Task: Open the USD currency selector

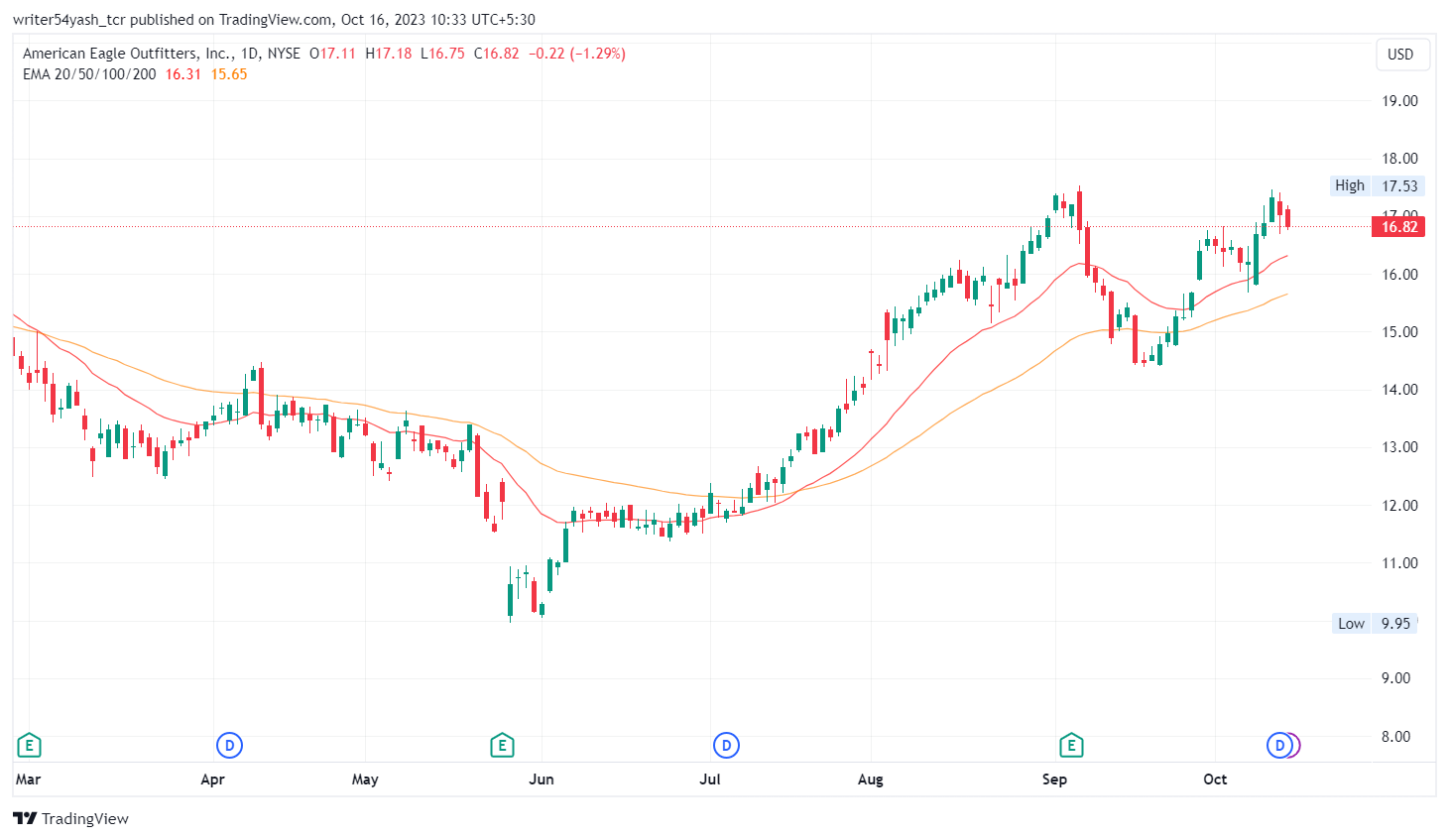Action: click(x=1400, y=55)
